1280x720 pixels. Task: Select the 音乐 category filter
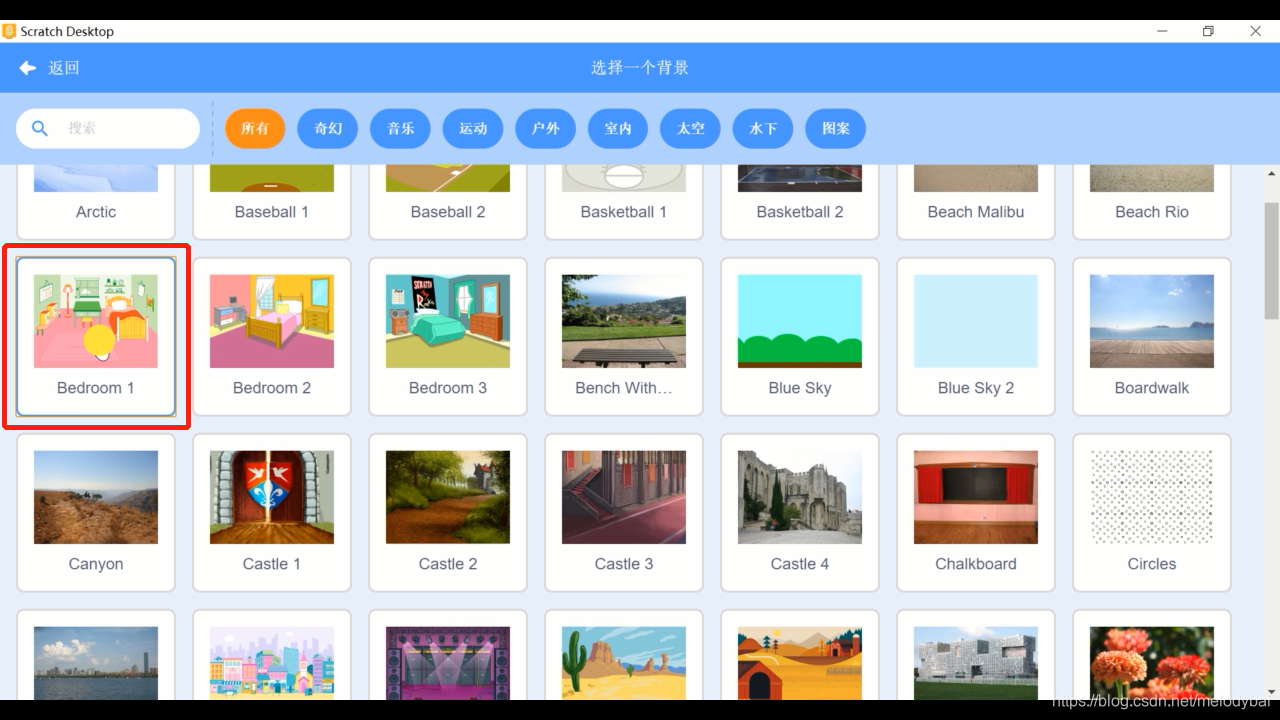tap(401, 128)
